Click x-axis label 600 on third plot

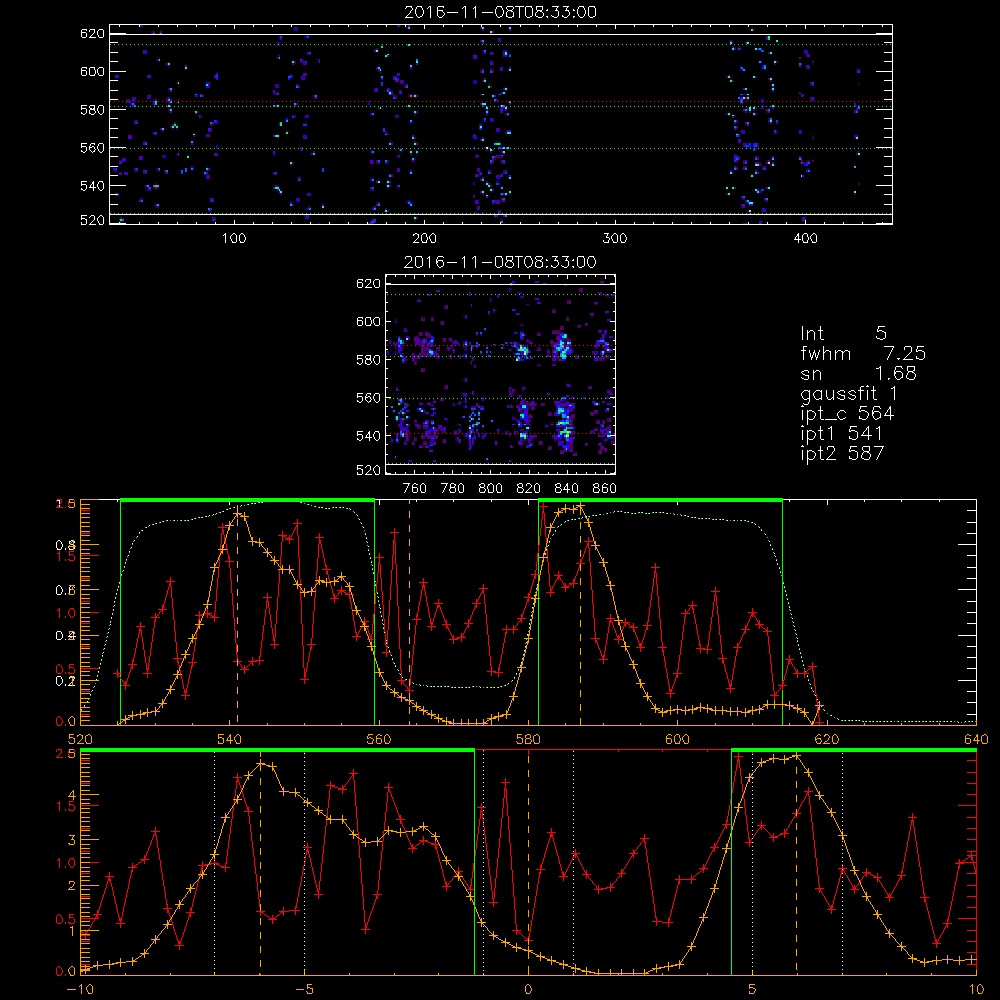[x=678, y=740]
